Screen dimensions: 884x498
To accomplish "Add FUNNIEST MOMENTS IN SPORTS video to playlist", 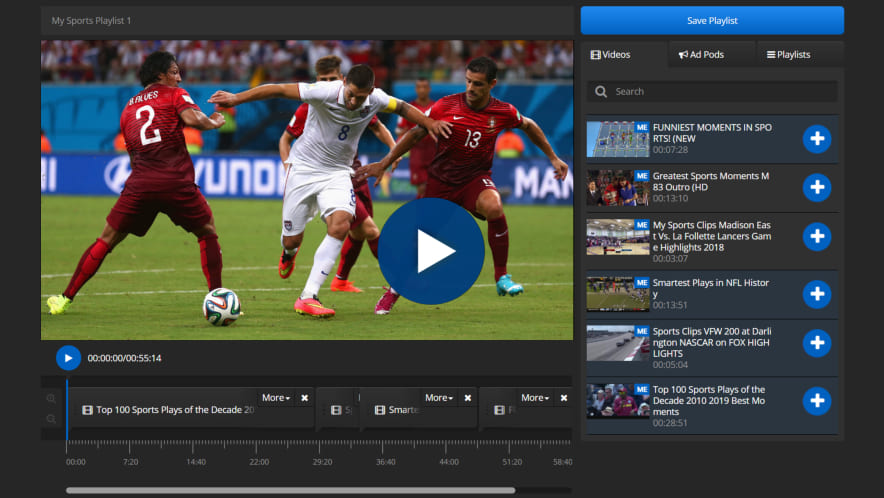I will coord(816,139).
